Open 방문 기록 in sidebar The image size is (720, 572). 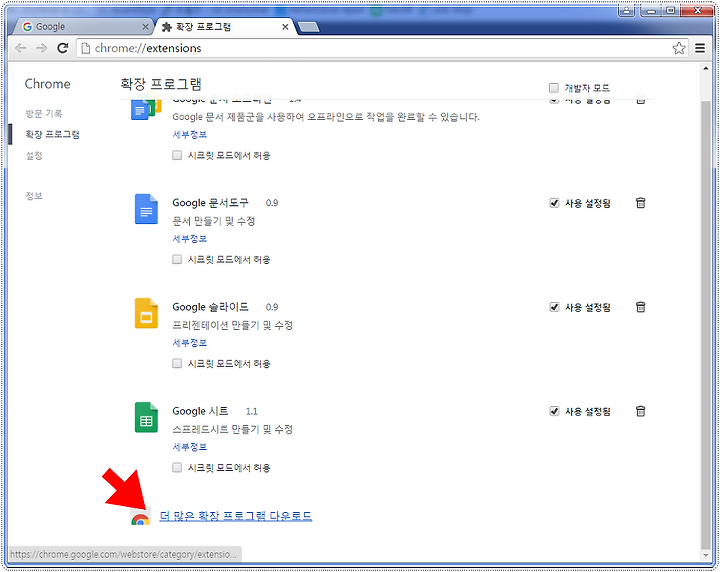point(44,113)
